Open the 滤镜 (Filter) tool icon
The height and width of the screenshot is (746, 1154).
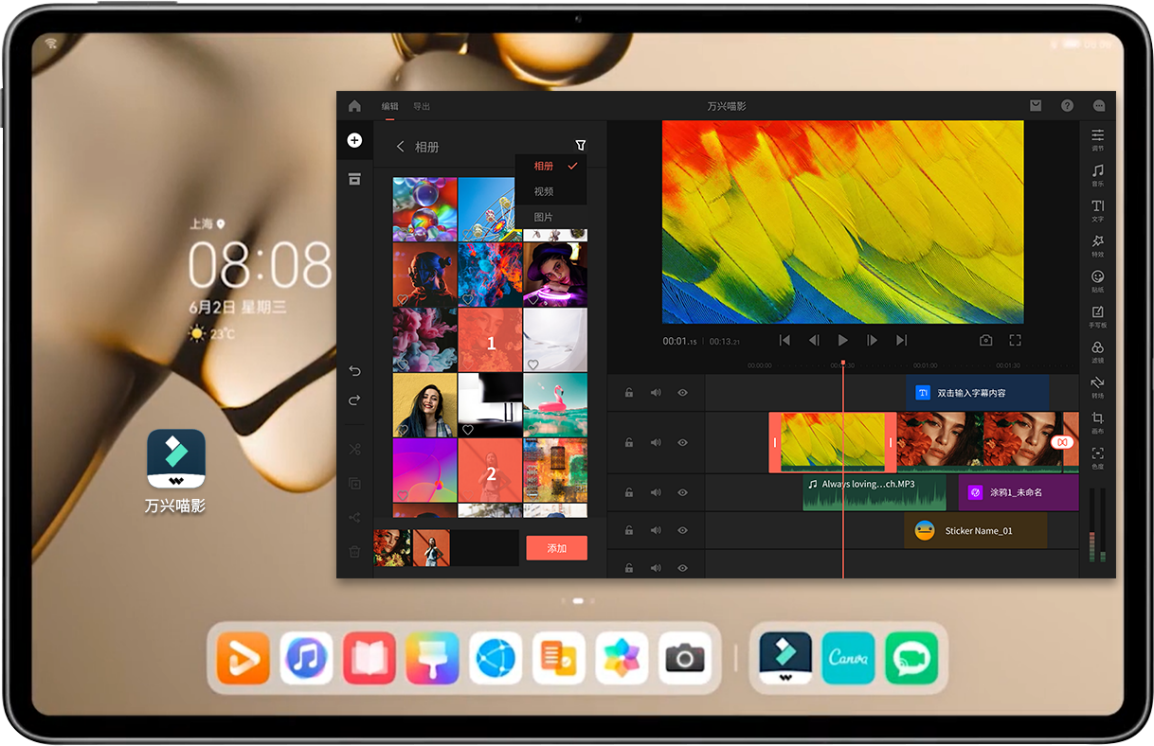(x=1097, y=348)
